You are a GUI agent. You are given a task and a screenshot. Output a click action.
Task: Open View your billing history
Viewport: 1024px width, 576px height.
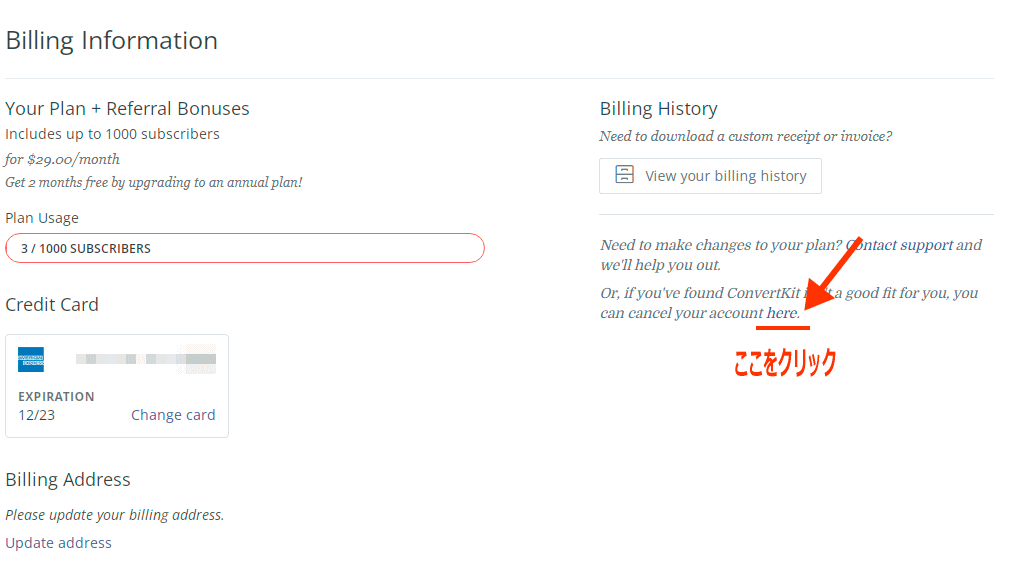pos(710,176)
